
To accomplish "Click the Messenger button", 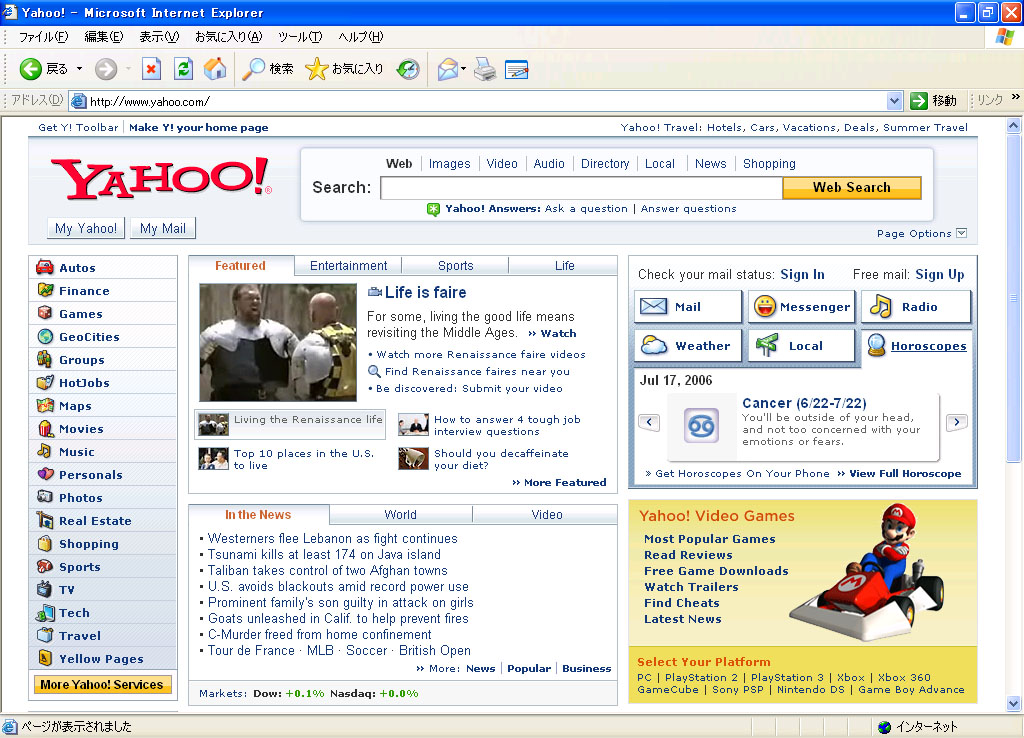I will 801,306.
